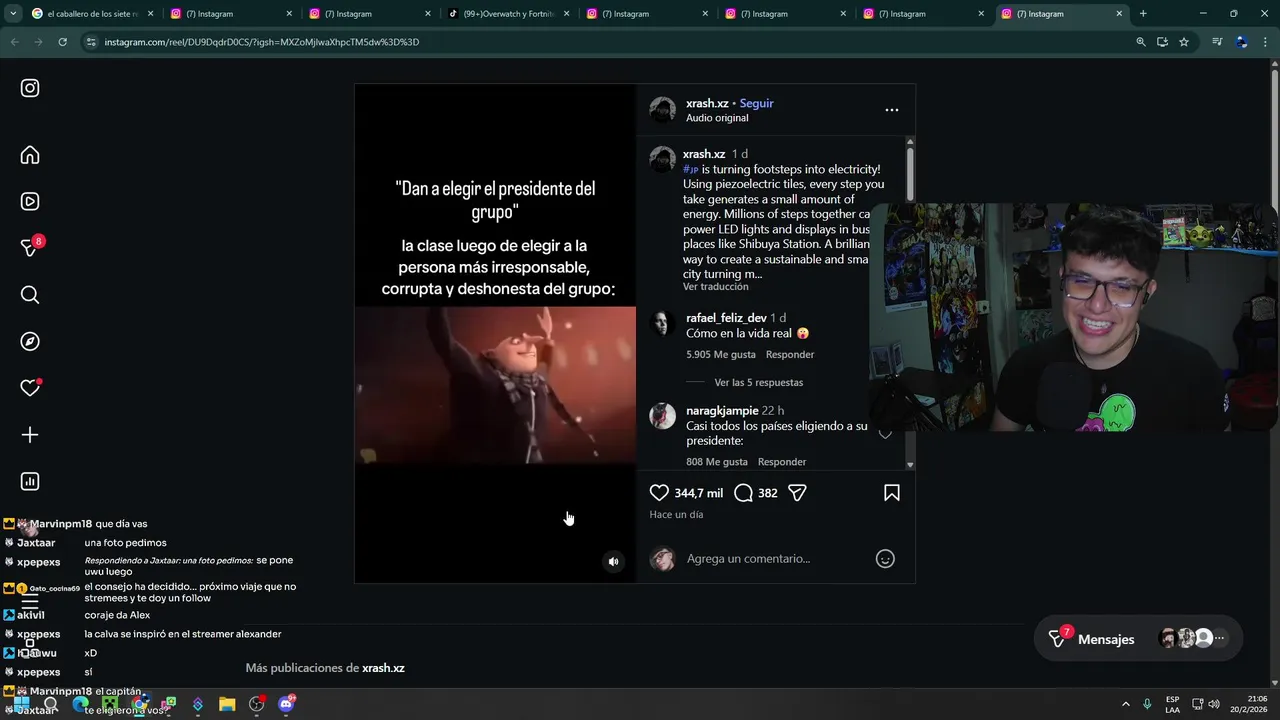The image size is (1280, 720).
Task: Open more options for xrash.xz post
Action: tap(892, 110)
